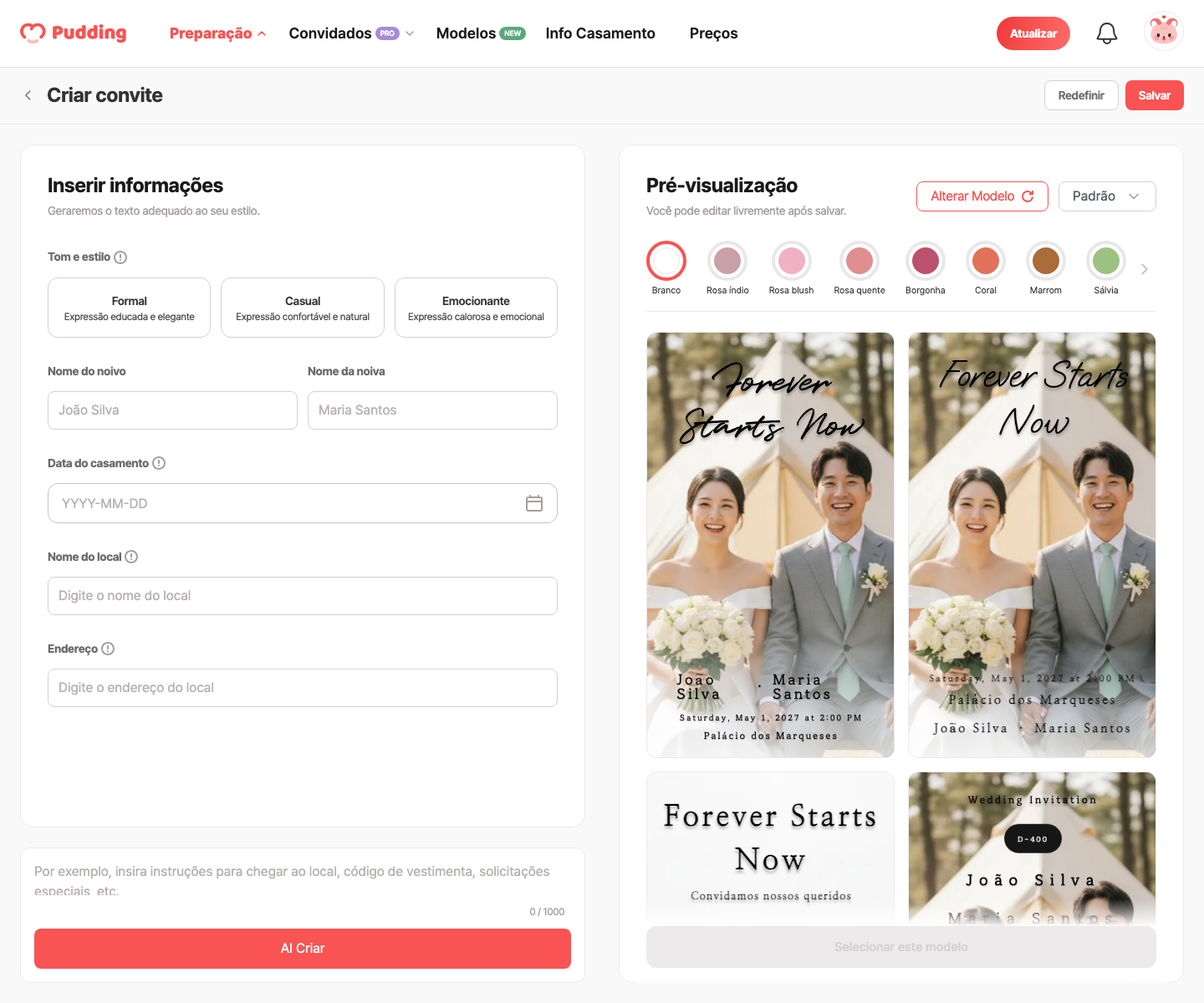Select the thin handwritten Forever Starts Now template
Viewport: 1204px width, 1003px height.
click(1032, 545)
